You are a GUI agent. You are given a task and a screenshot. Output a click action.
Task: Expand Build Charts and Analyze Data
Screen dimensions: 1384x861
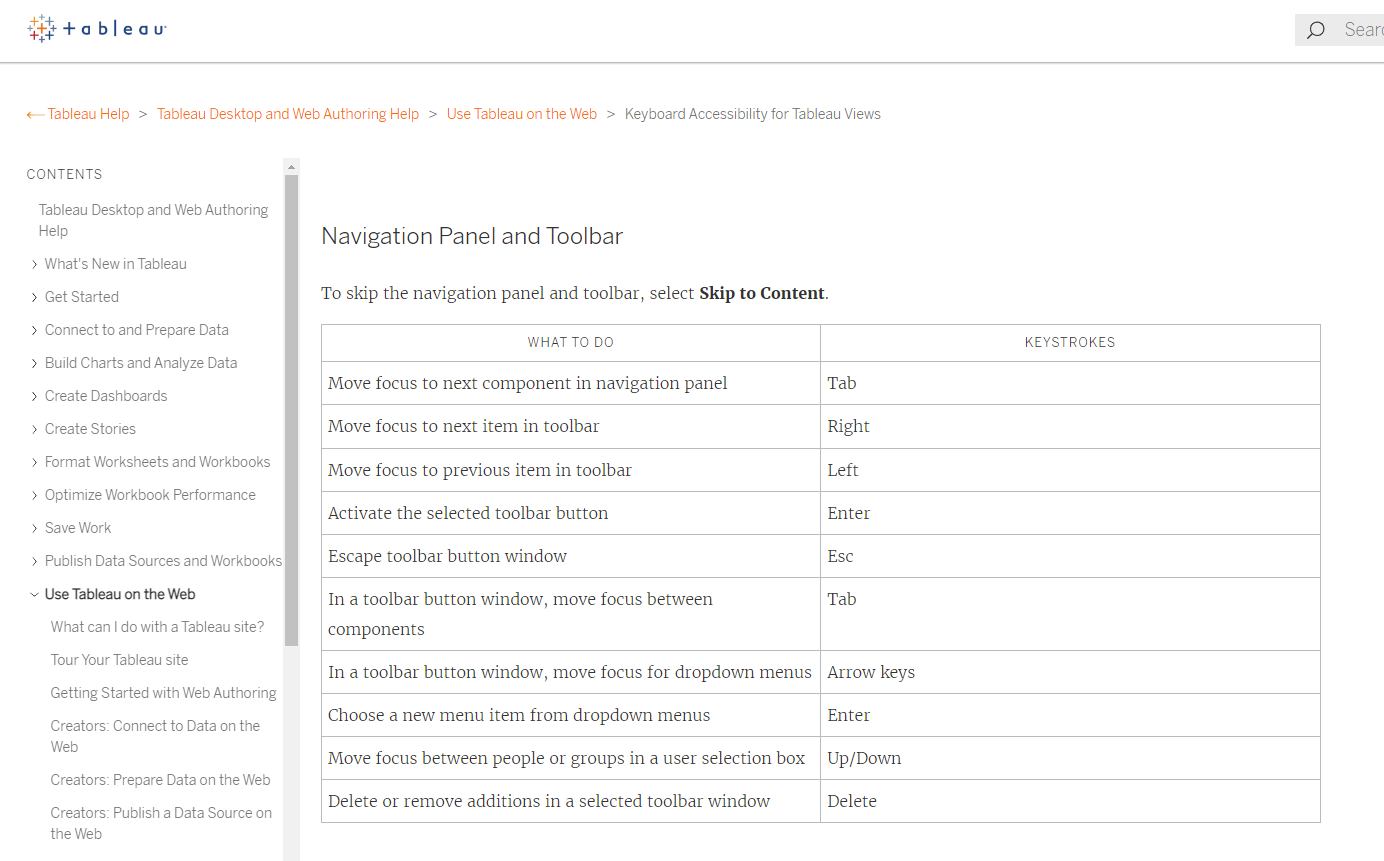click(35, 364)
